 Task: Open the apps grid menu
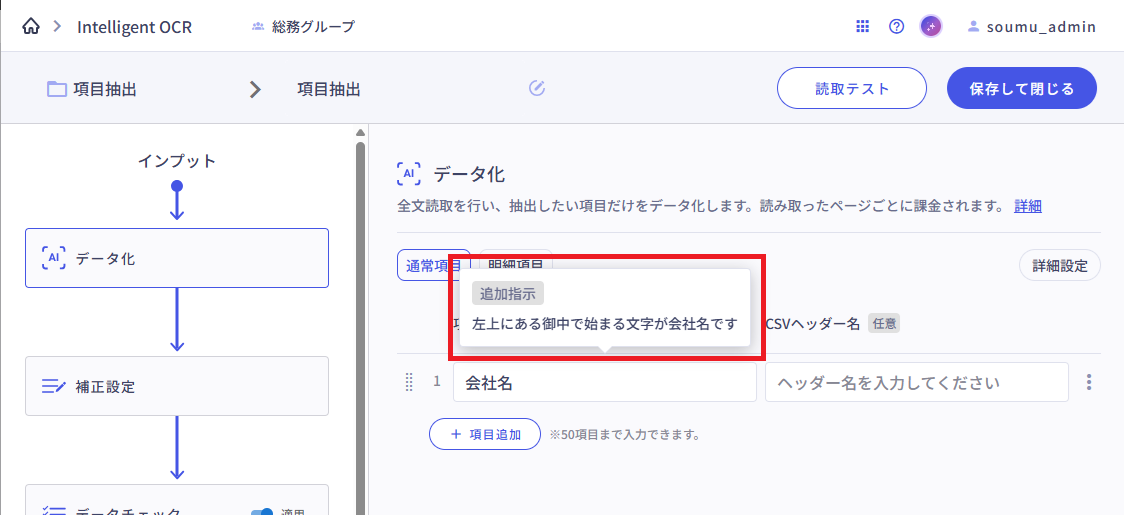click(x=862, y=27)
